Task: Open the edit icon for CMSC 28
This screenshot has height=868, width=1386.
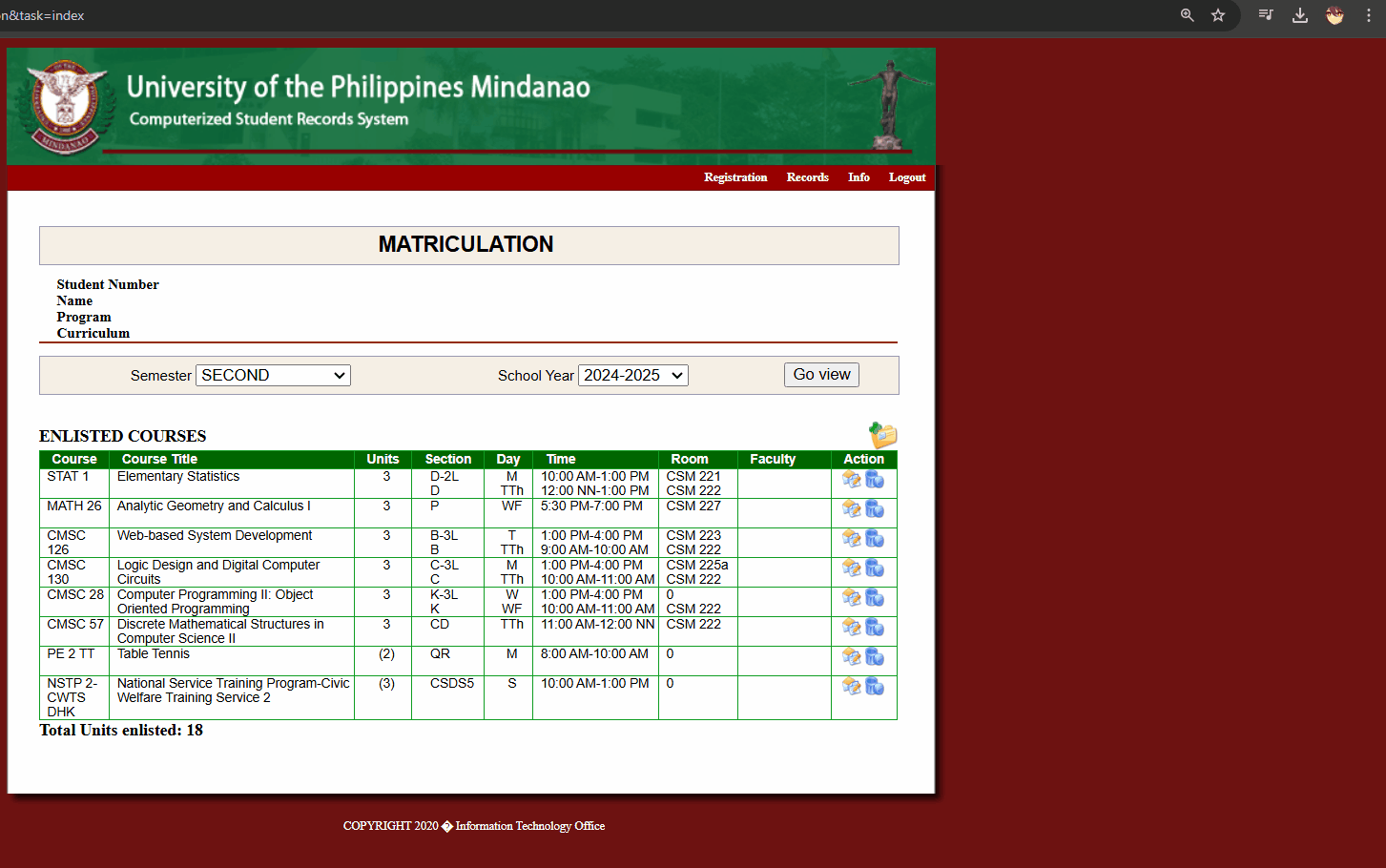Action: pyautogui.click(x=852, y=597)
